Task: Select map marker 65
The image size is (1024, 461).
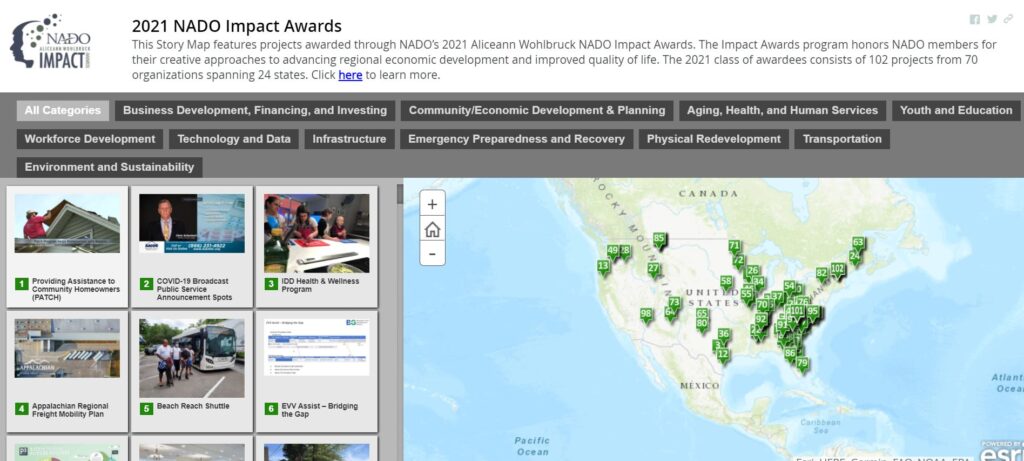Action: pos(702,314)
